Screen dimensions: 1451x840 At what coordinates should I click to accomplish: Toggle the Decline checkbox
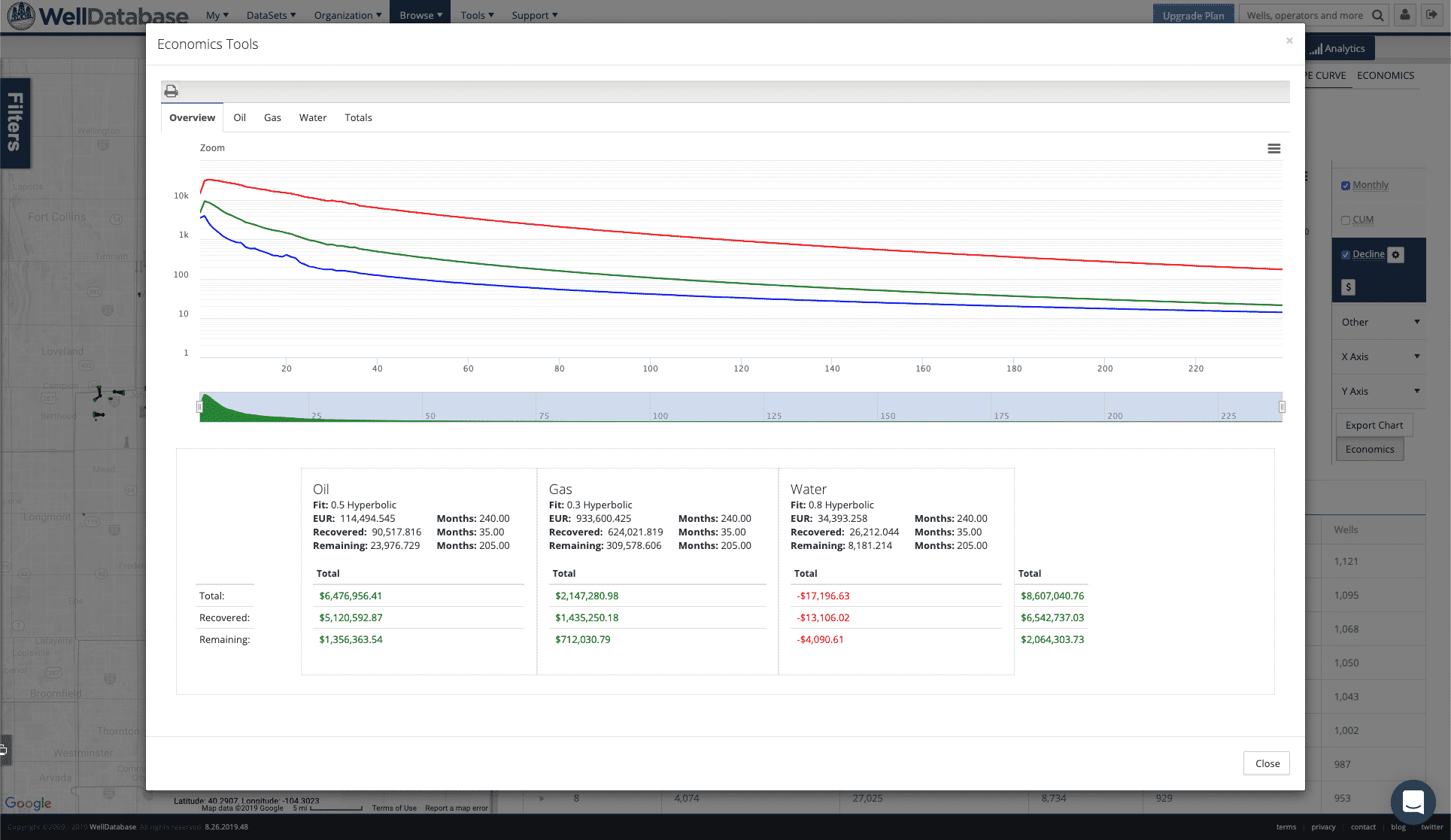pyautogui.click(x=1346, y=255)
